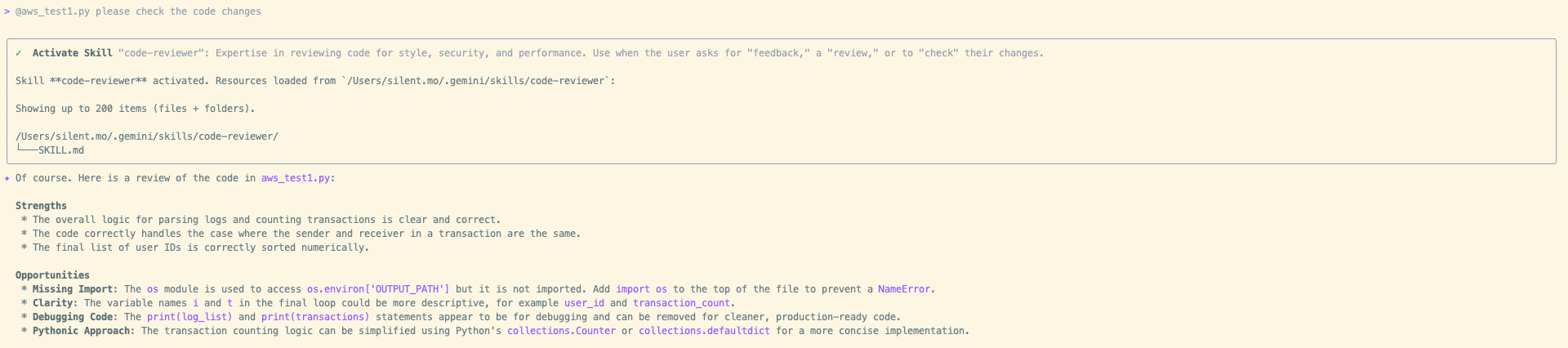Click the green checkmark beside Activate Skill
The width and height of the screenshot is (1568, 348).
[19, 53]
